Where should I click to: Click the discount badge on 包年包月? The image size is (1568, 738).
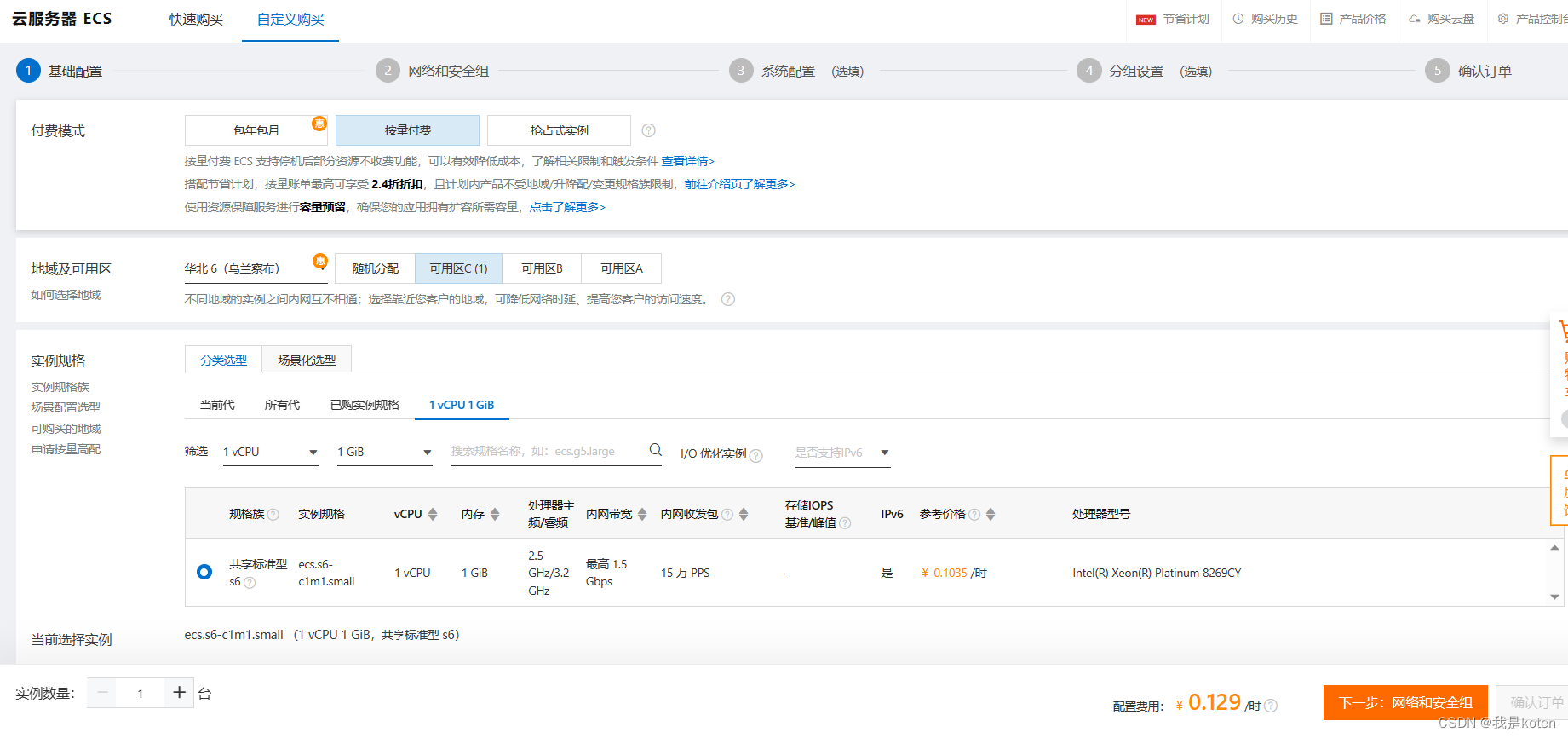pyautogui.click(x=319, y=123)
